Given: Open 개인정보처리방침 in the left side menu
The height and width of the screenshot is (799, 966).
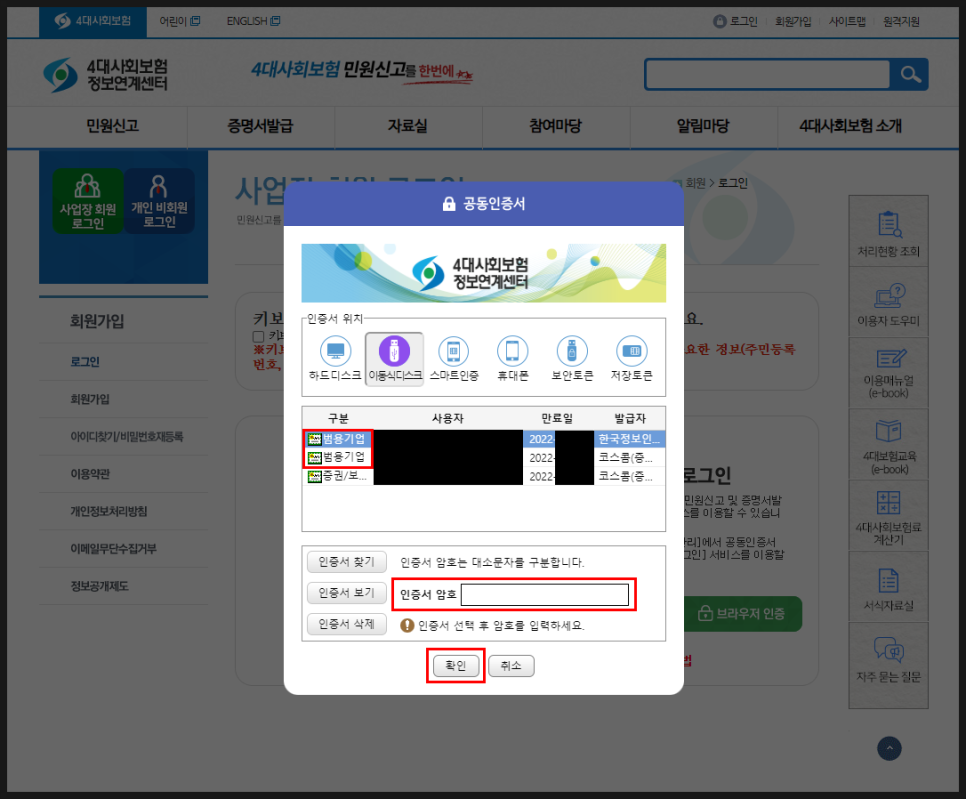Looking at the screenshot, I should [x=108, y=511].
